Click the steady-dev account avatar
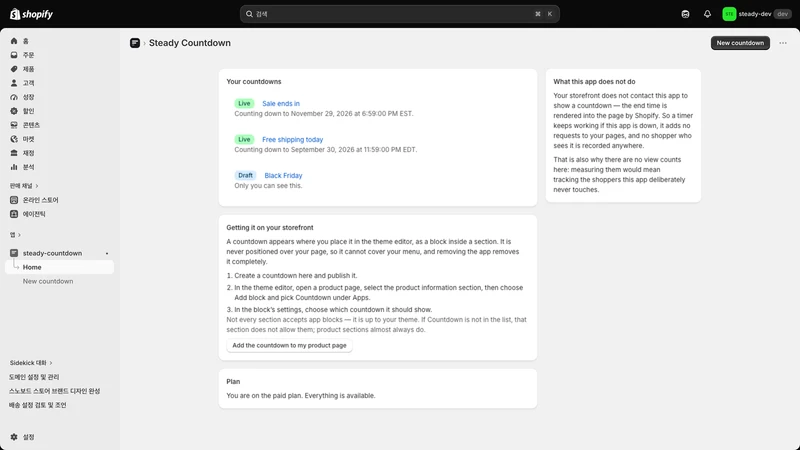This screenshot has width=800, height=450. point(729,14)
